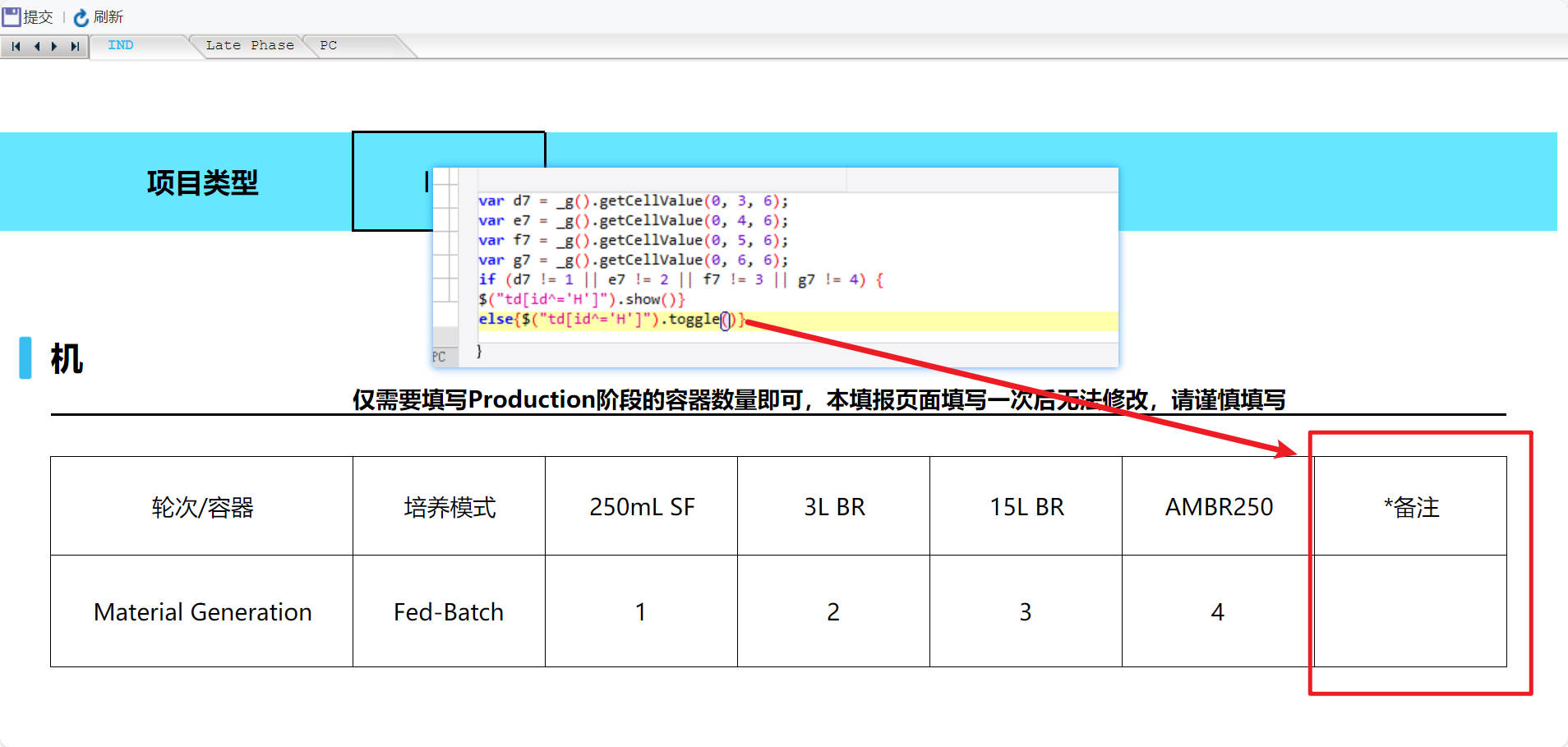
Task: Switch to the IND tab
Action: point(121,45)
